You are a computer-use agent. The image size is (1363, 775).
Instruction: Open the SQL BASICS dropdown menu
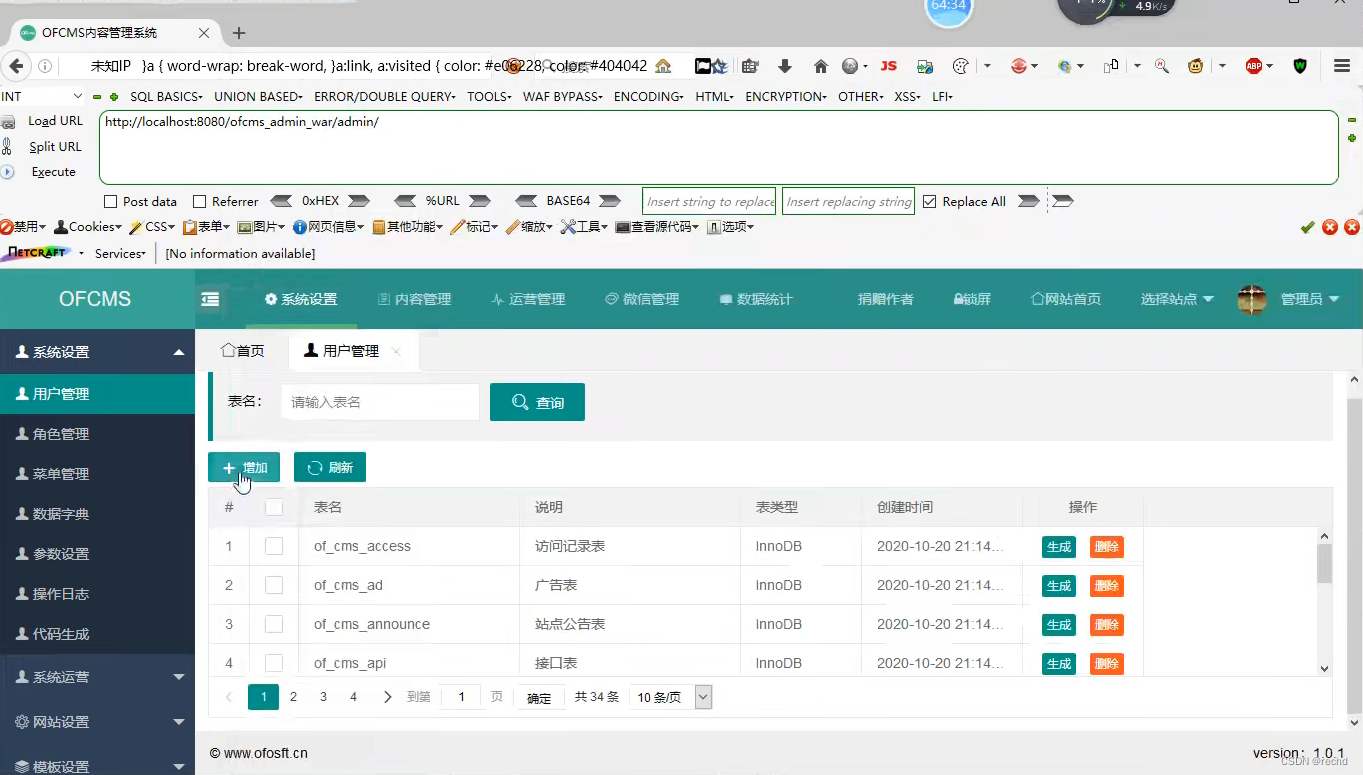pos(166,97)
